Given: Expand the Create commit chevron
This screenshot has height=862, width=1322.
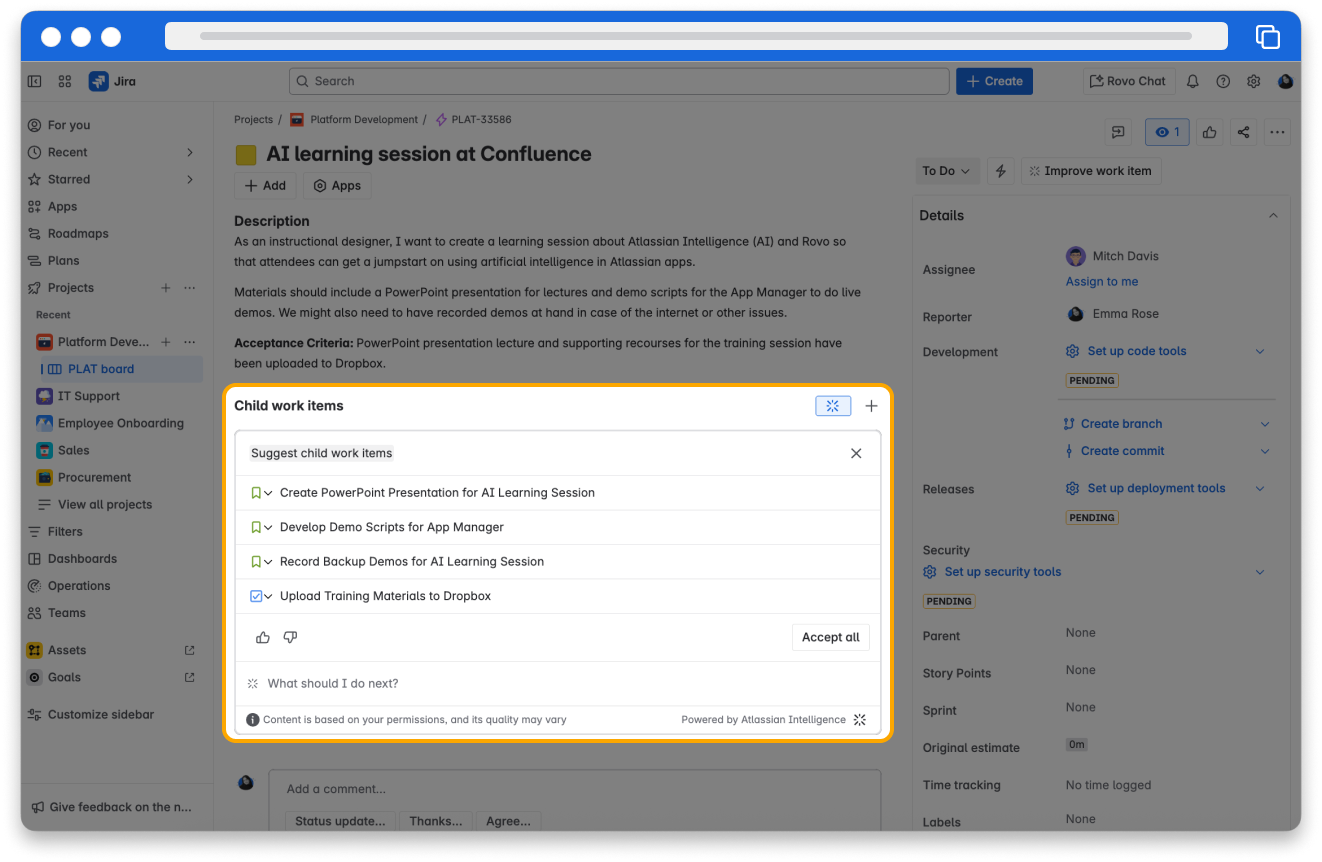Looking at the screenshot, I should [1265, 451].
